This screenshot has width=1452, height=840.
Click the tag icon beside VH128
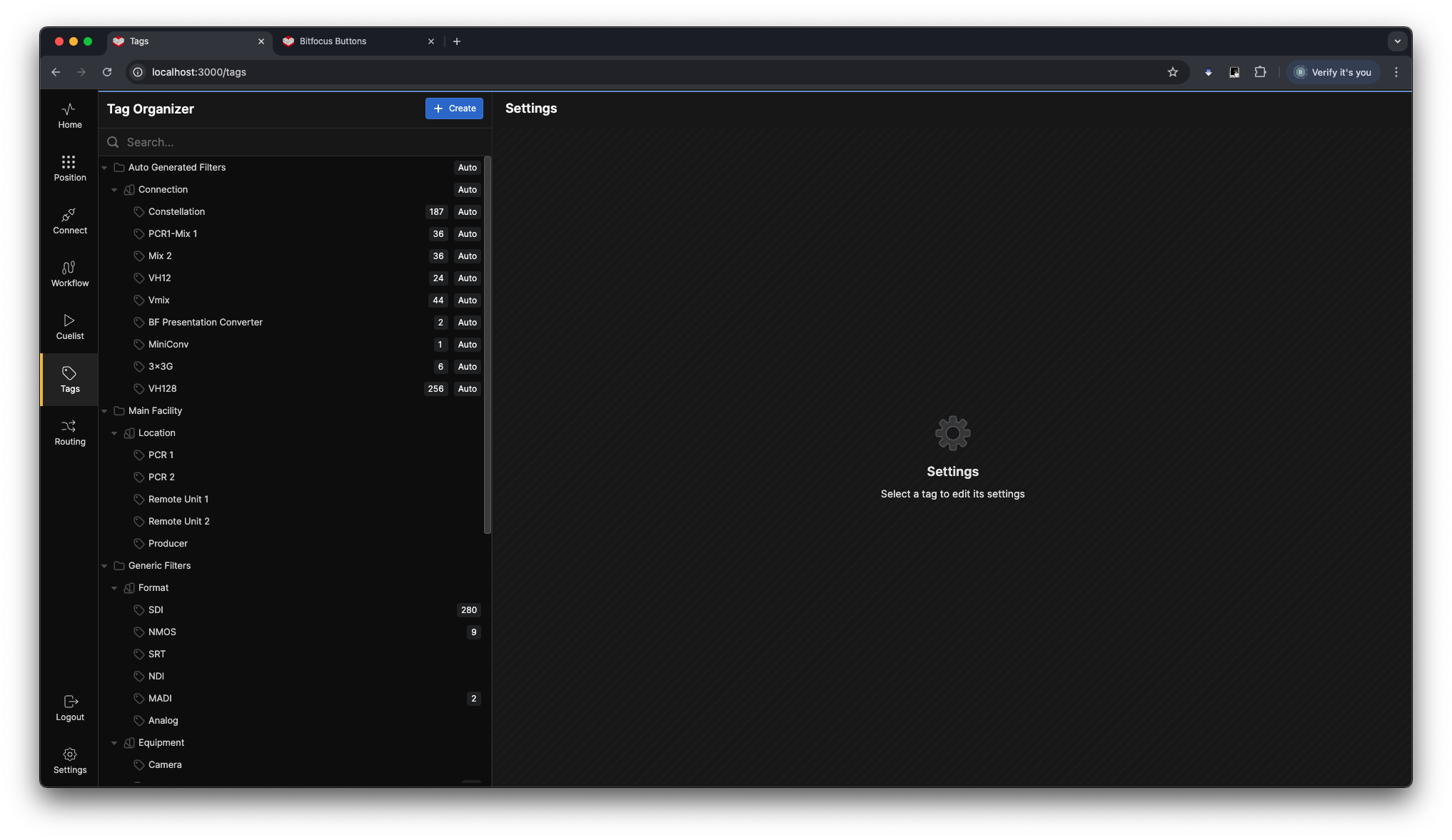(139, 389)
